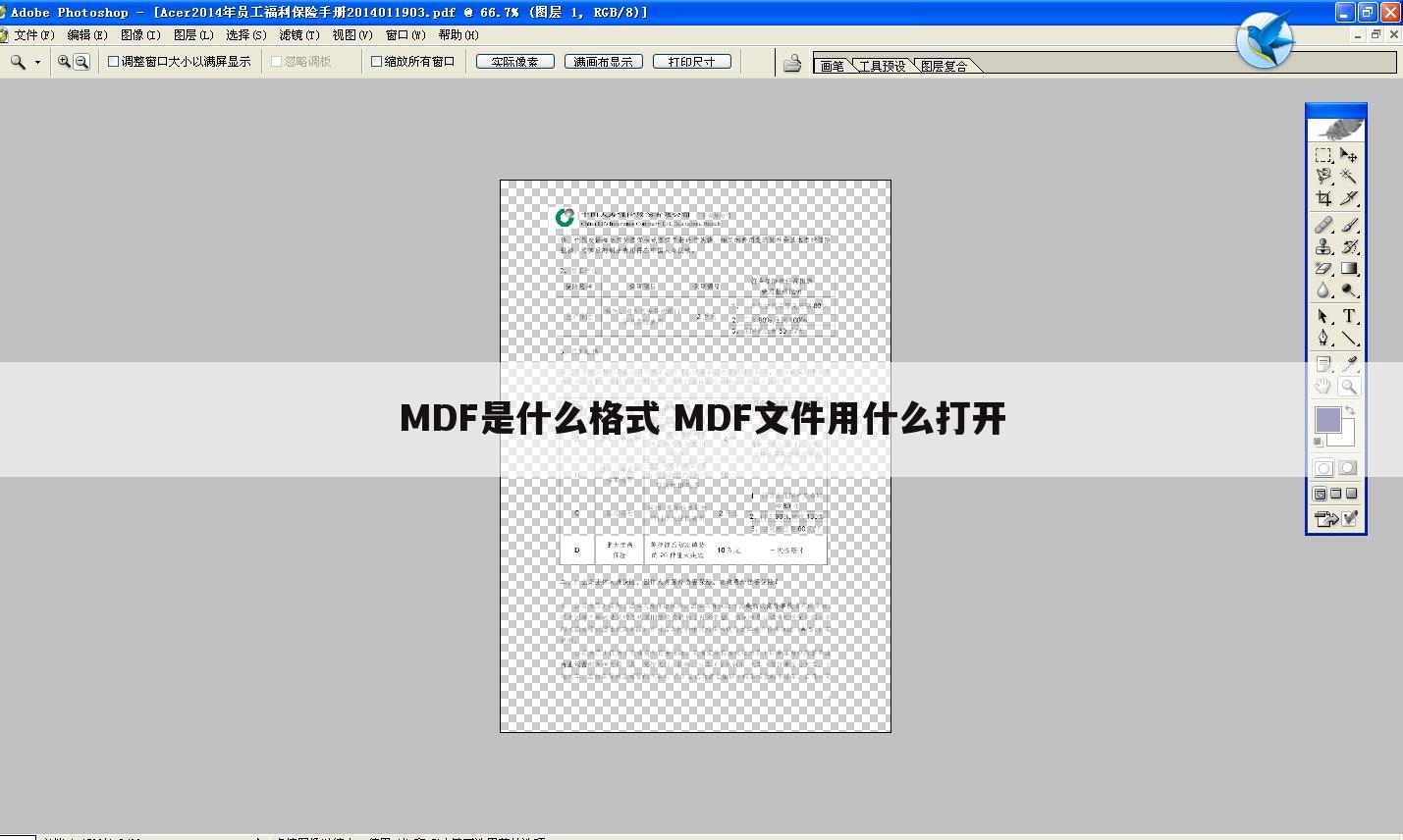This screenshot has width=1403, height=840.
Task: Open the File Browser folder icon
Action: (x=792, y=63)
